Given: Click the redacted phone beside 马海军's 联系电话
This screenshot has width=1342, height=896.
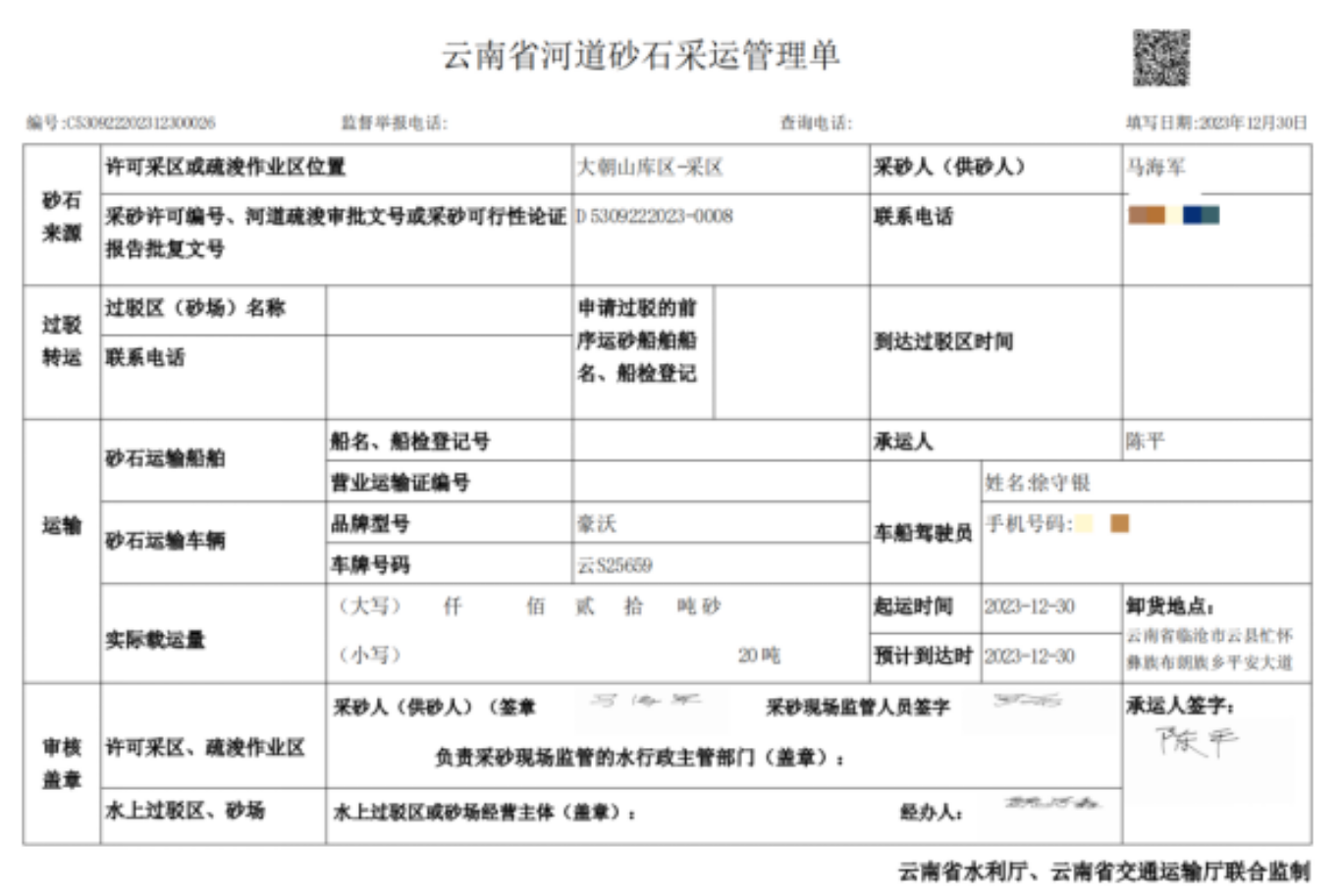Looking at the screenshot, I should (1174, 215).
